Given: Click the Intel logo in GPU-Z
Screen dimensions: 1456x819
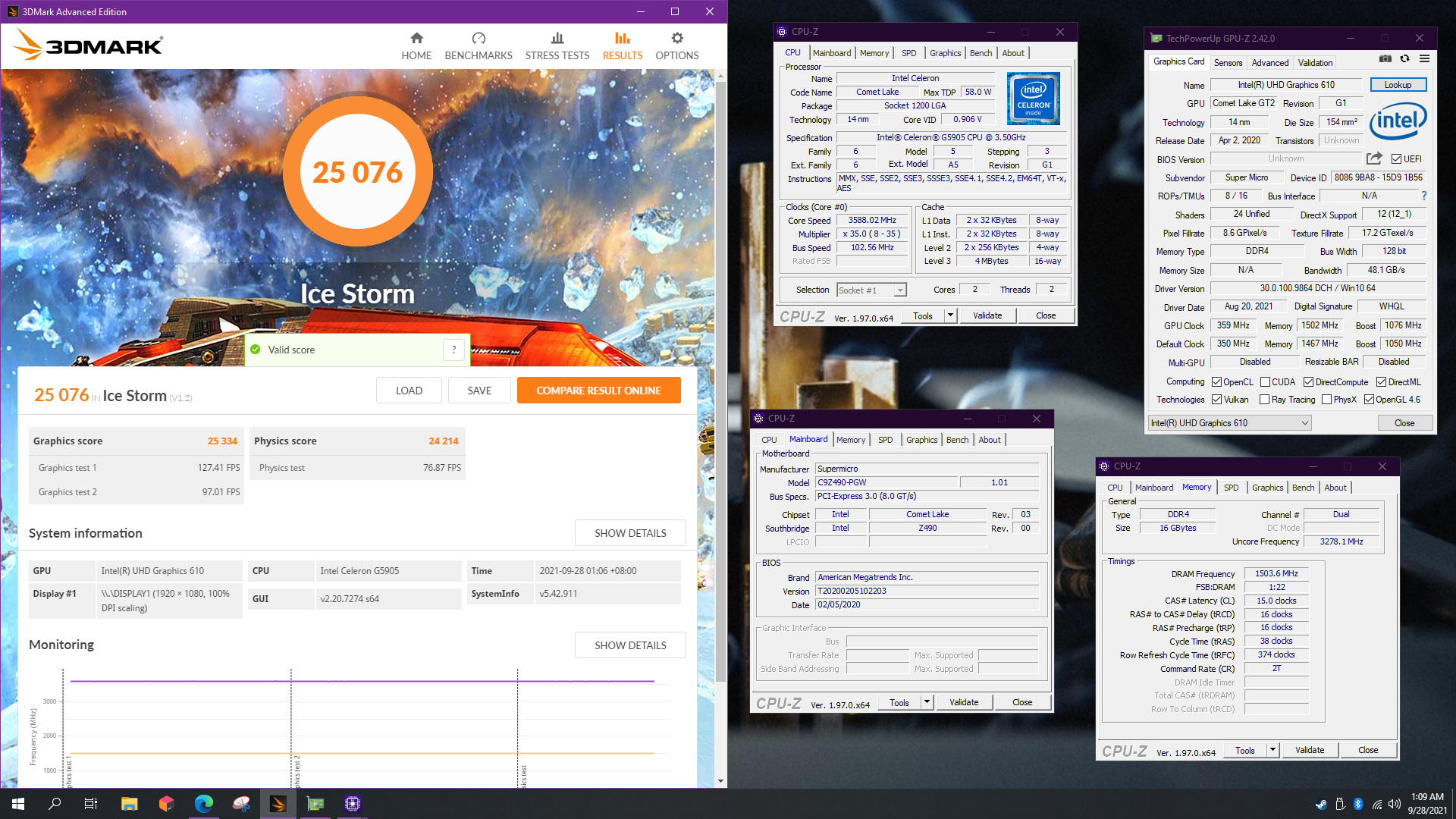Looking at the screenshot, I should coord(1398,121).
